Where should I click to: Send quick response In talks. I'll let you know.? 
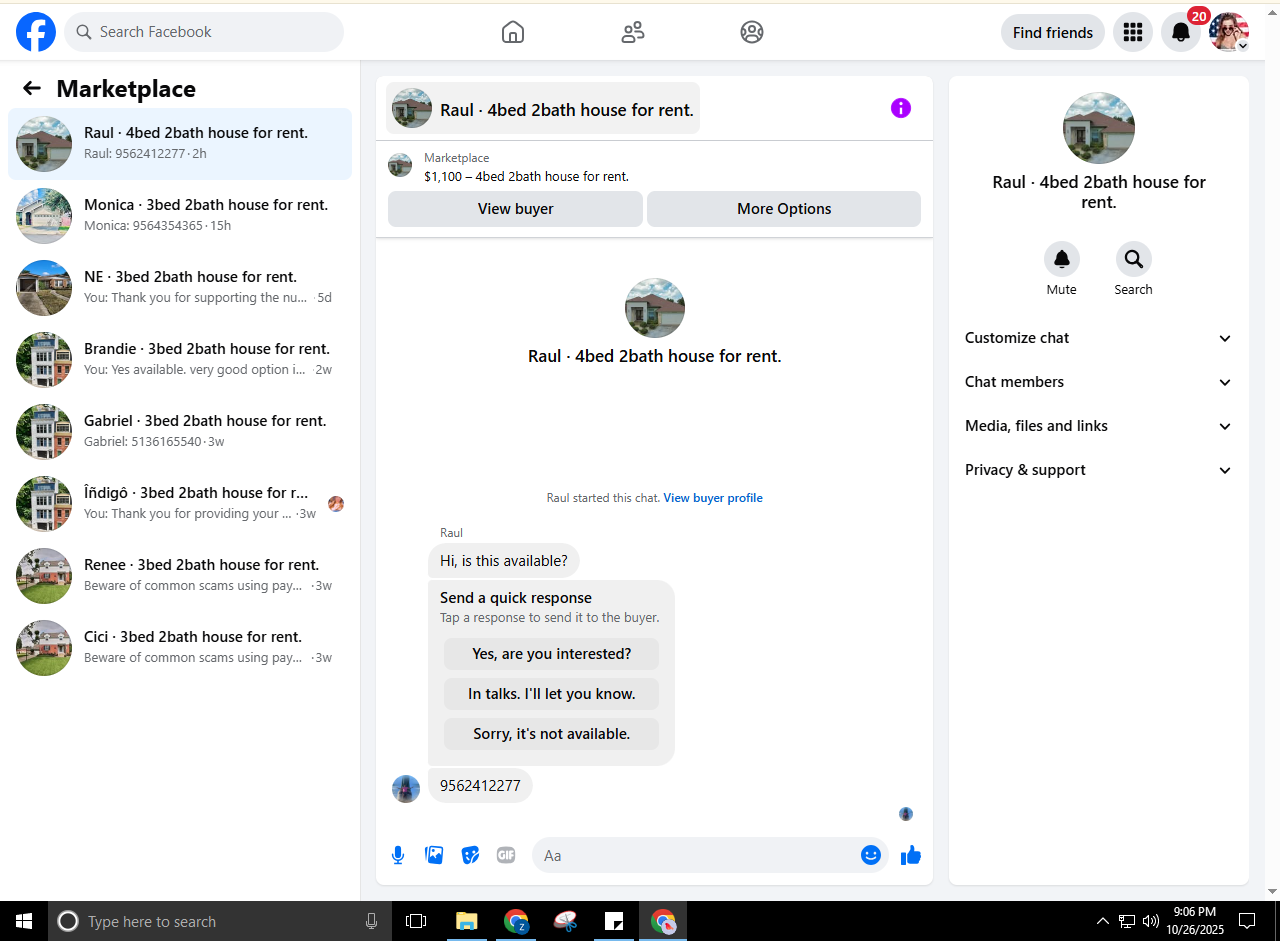click(x=551, y=694)
